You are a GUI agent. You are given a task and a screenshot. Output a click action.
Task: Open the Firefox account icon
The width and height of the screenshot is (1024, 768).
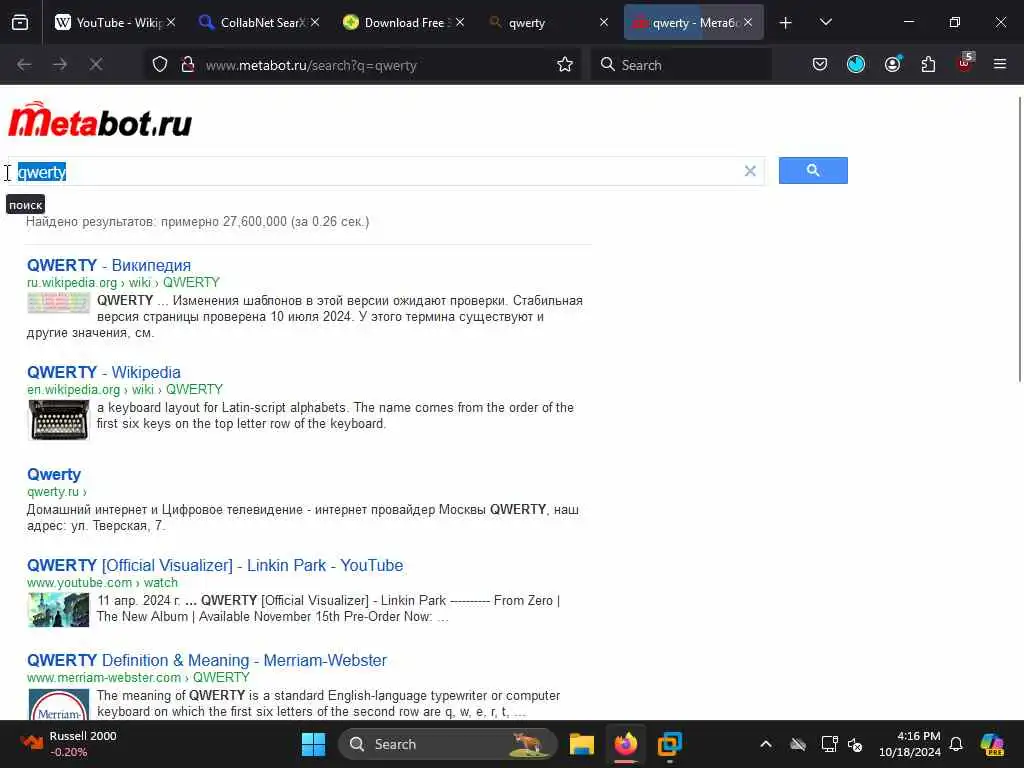coord(892,64)
